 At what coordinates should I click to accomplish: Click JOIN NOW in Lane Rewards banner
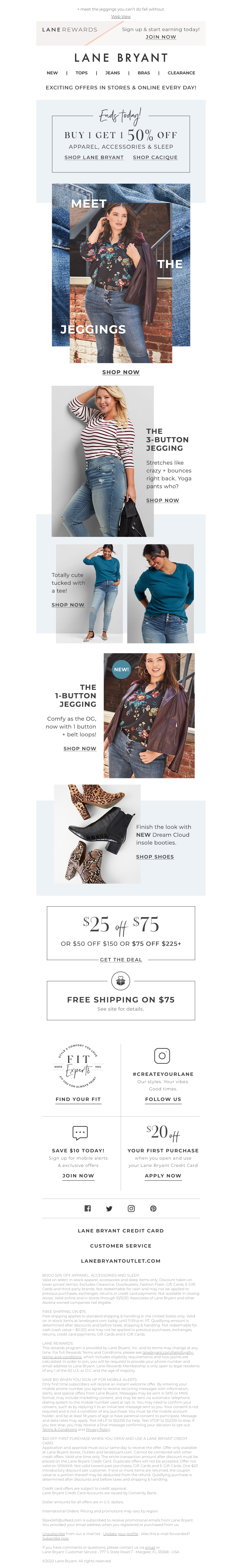[x=161, y=37]
